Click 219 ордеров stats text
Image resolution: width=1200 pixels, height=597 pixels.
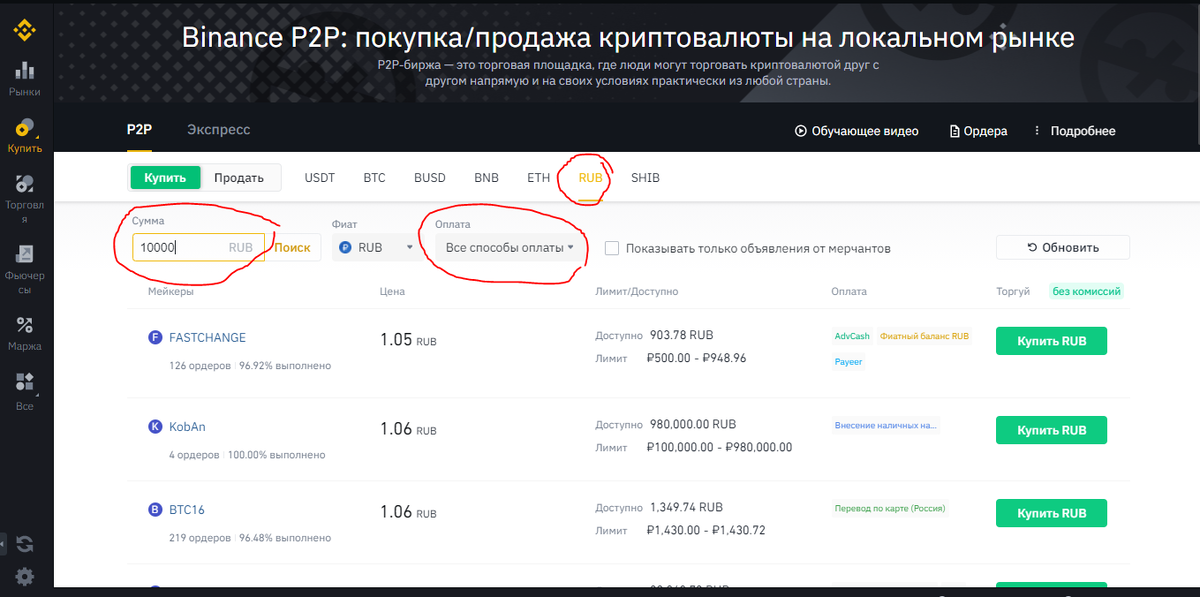coord(201,537)
